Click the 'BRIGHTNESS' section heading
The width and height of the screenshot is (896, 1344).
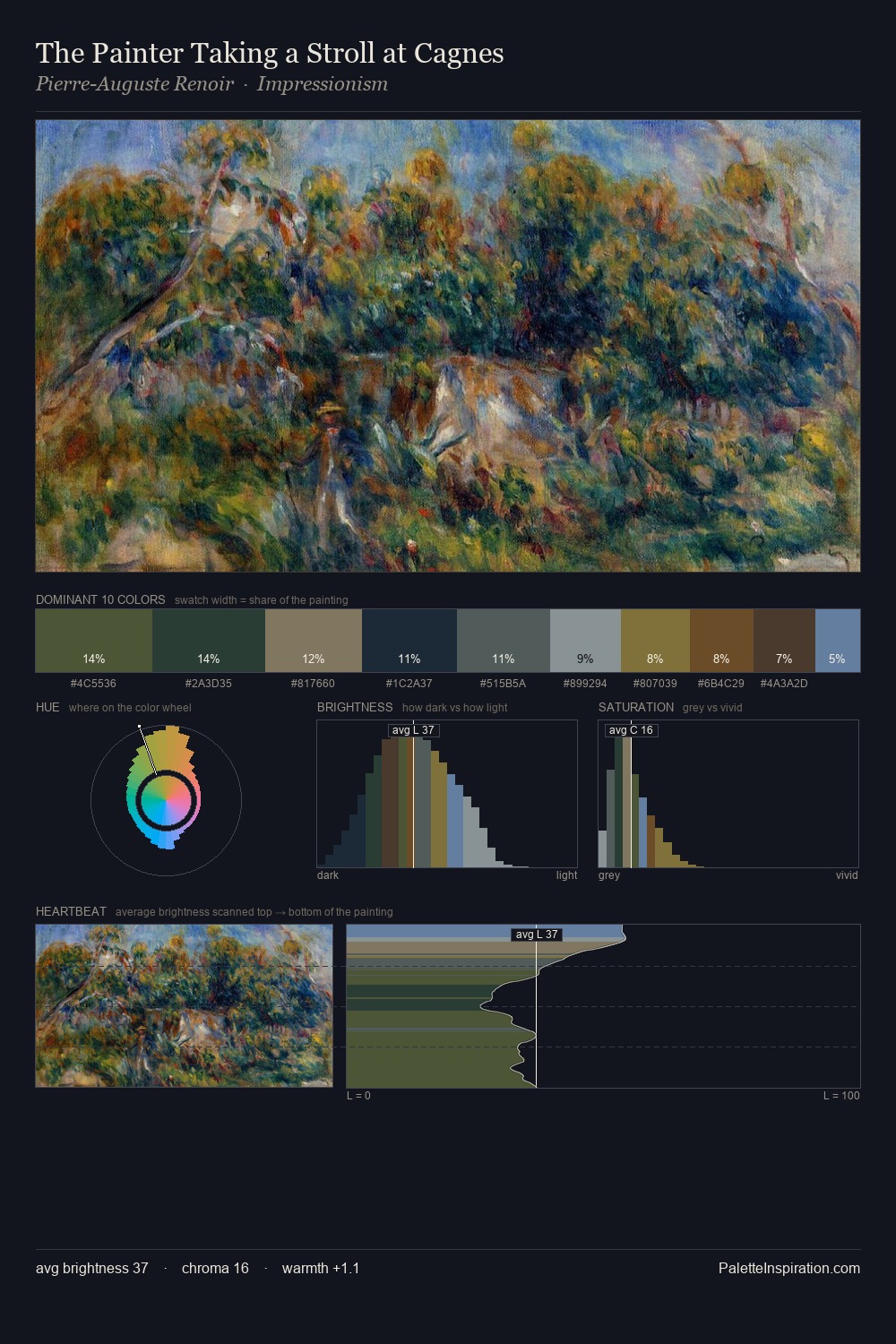point(355,707)
